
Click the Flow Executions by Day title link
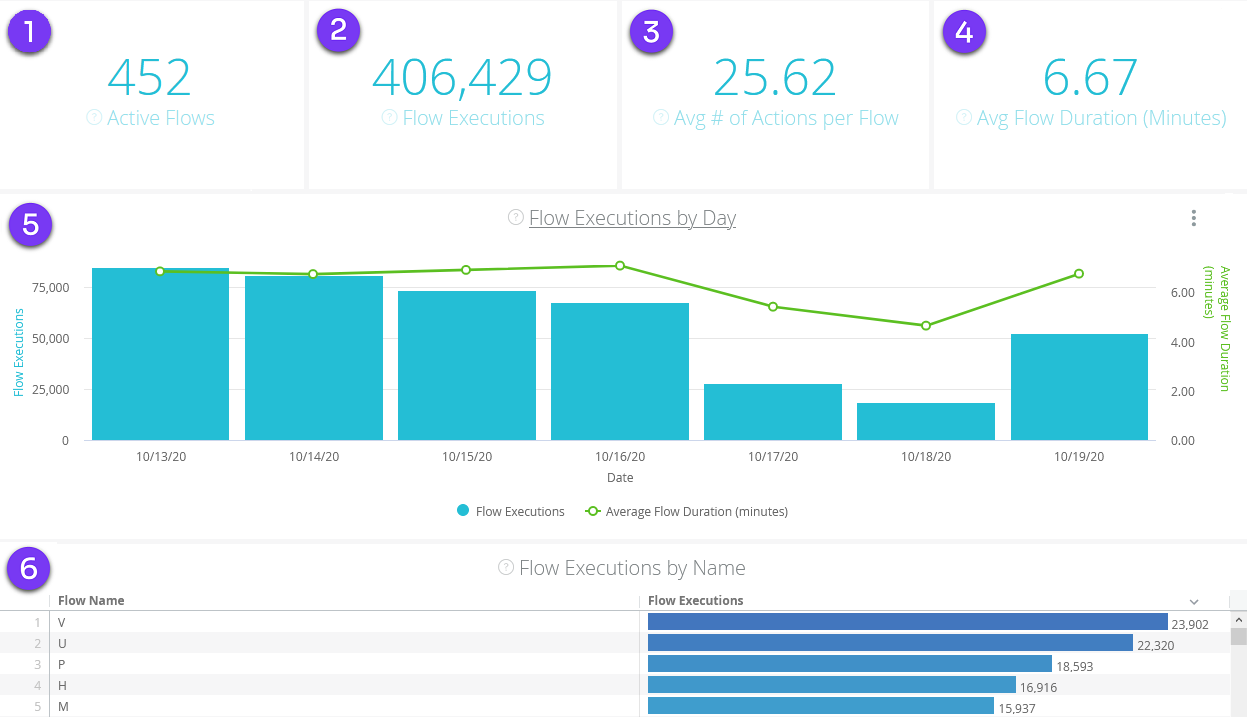632,218
